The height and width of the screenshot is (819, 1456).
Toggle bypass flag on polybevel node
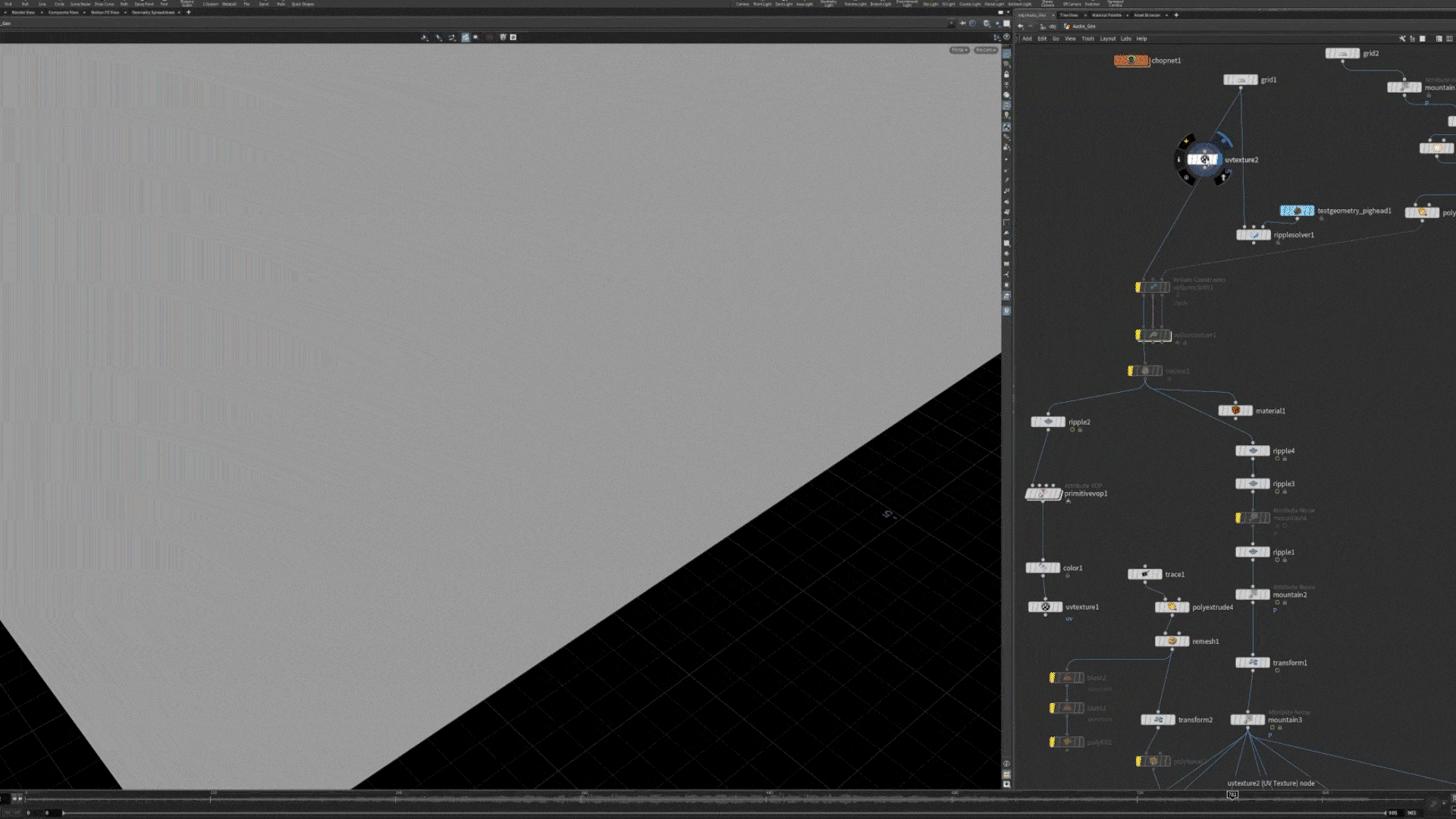click(x=1139, y=761)
